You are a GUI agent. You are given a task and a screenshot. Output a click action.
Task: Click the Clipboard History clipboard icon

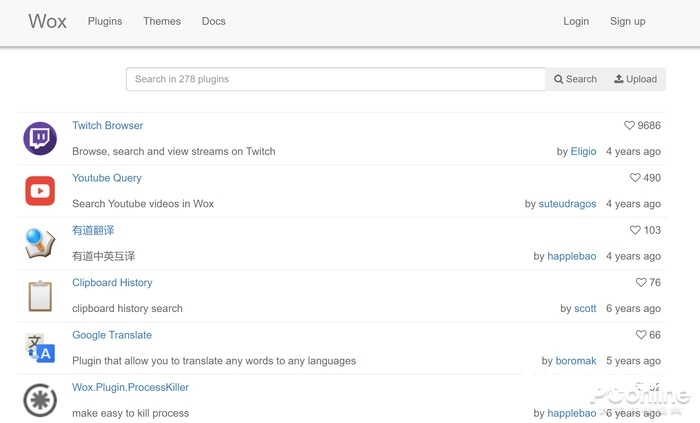pos(40,296)
